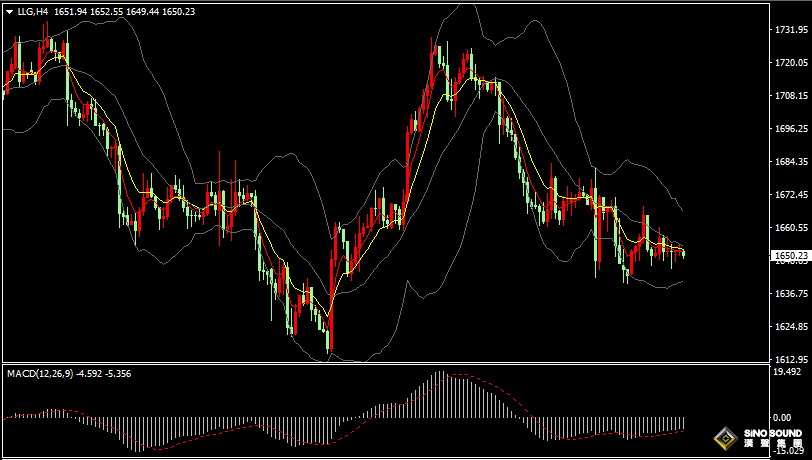Viewport: 812px width, 460px height.
Task: Click the 1720.05 price axis label
Action: [791, 63]
